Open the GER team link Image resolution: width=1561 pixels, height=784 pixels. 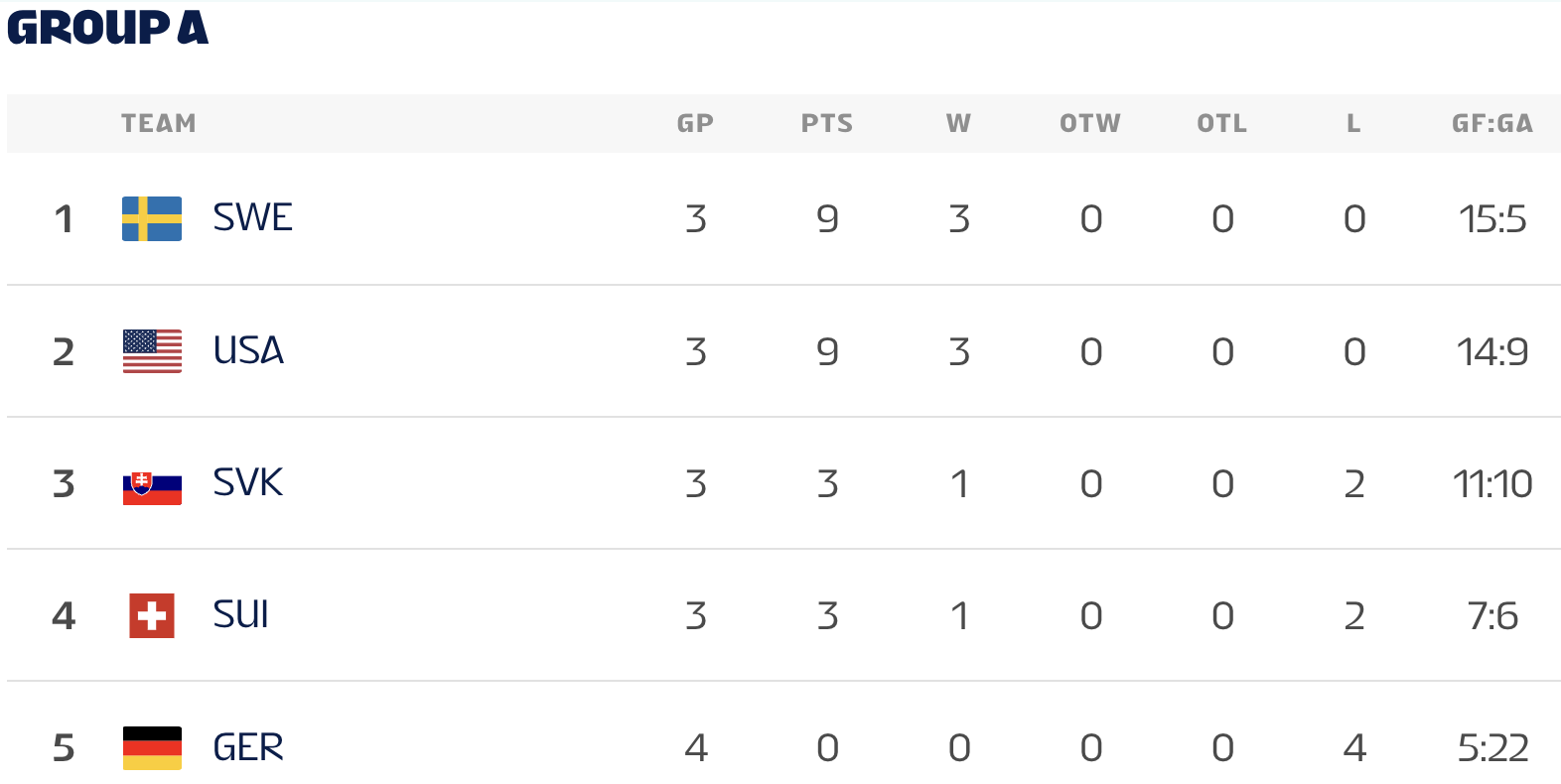pyautogui.click(x=248, y=747)
